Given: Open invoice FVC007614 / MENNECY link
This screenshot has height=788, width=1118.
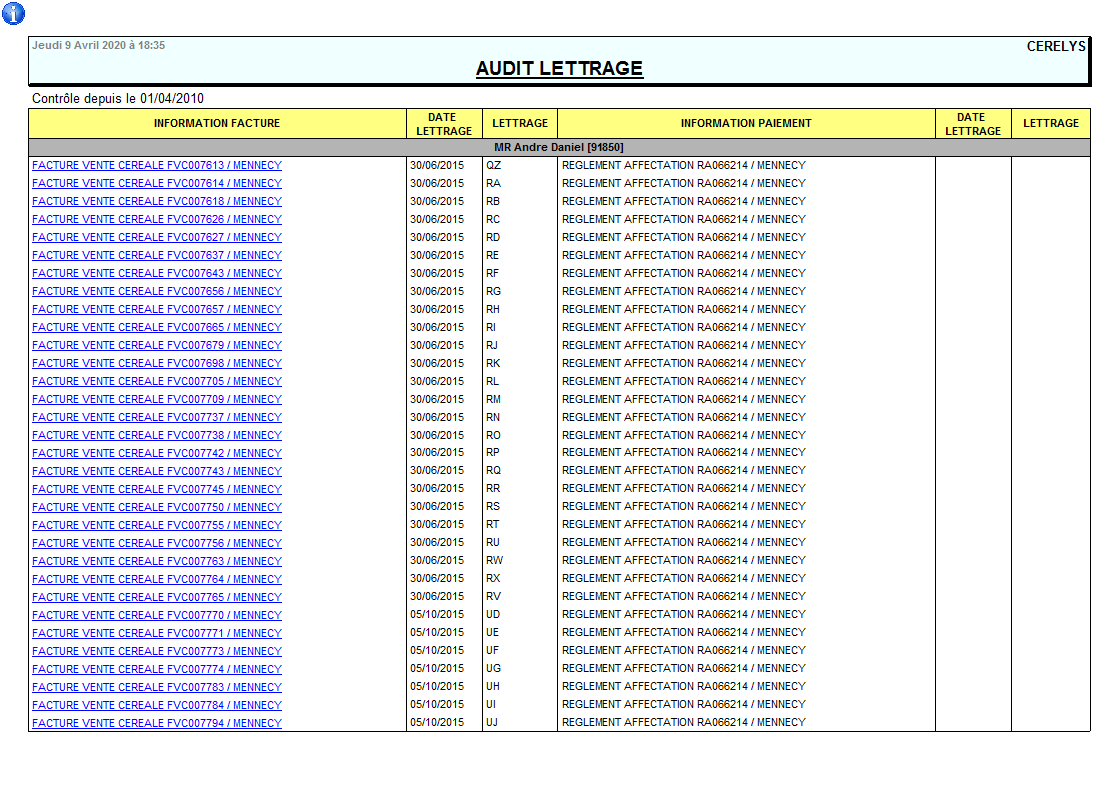Looking at the screenshot, I should 157,184.
